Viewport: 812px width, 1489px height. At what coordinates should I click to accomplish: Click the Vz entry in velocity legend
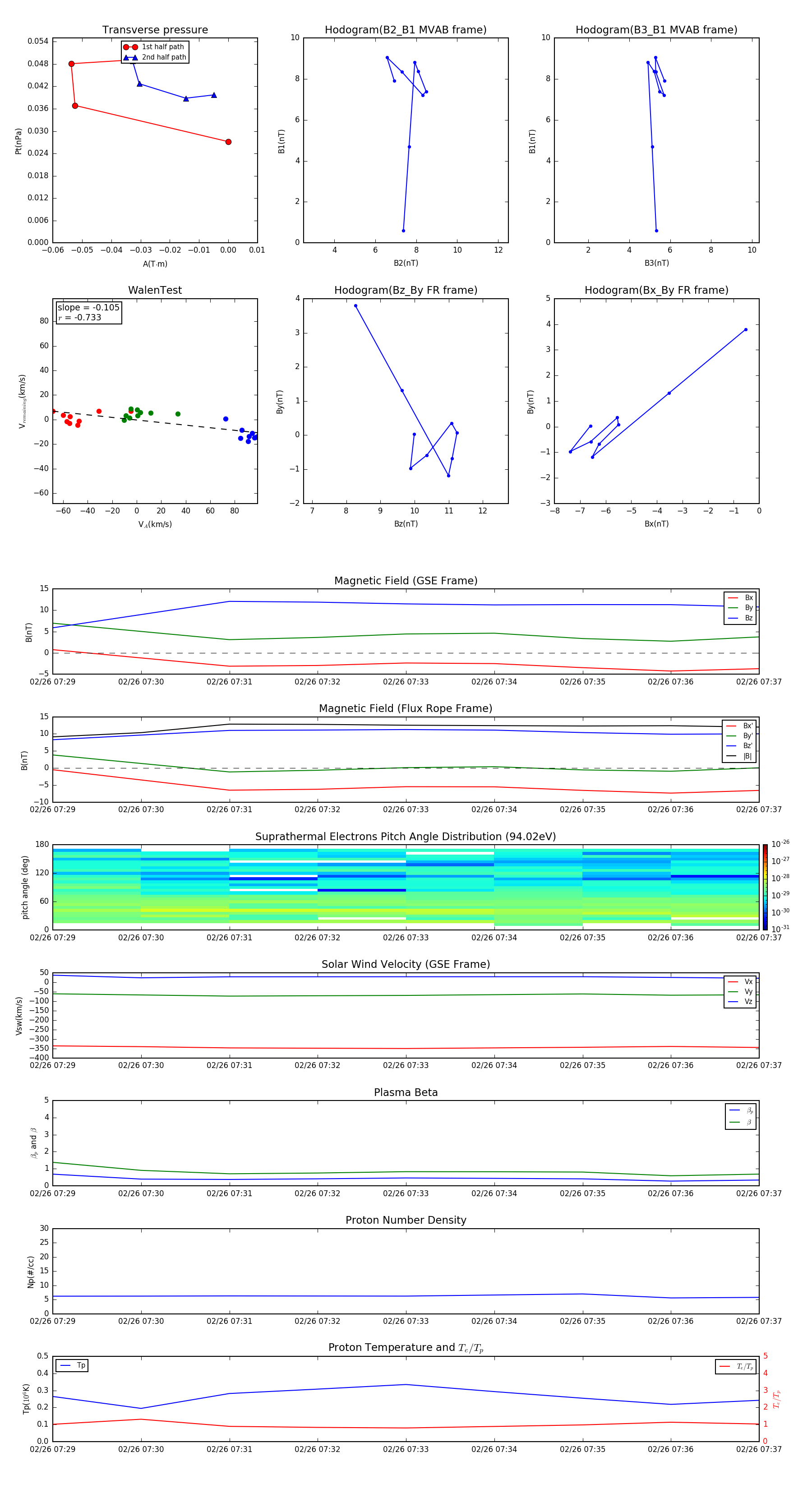[740, 1002]
